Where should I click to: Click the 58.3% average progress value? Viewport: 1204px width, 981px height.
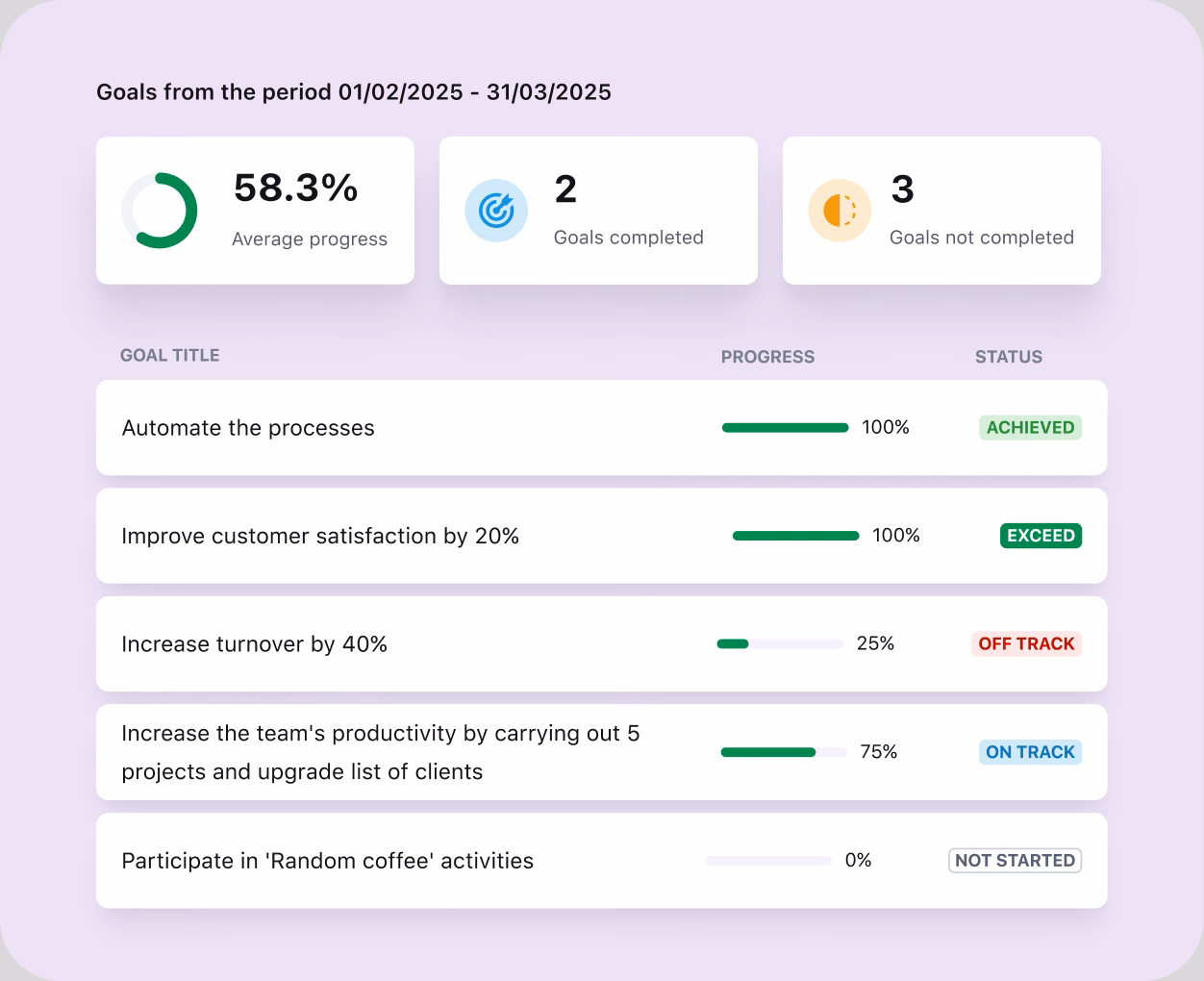point(296,189)
